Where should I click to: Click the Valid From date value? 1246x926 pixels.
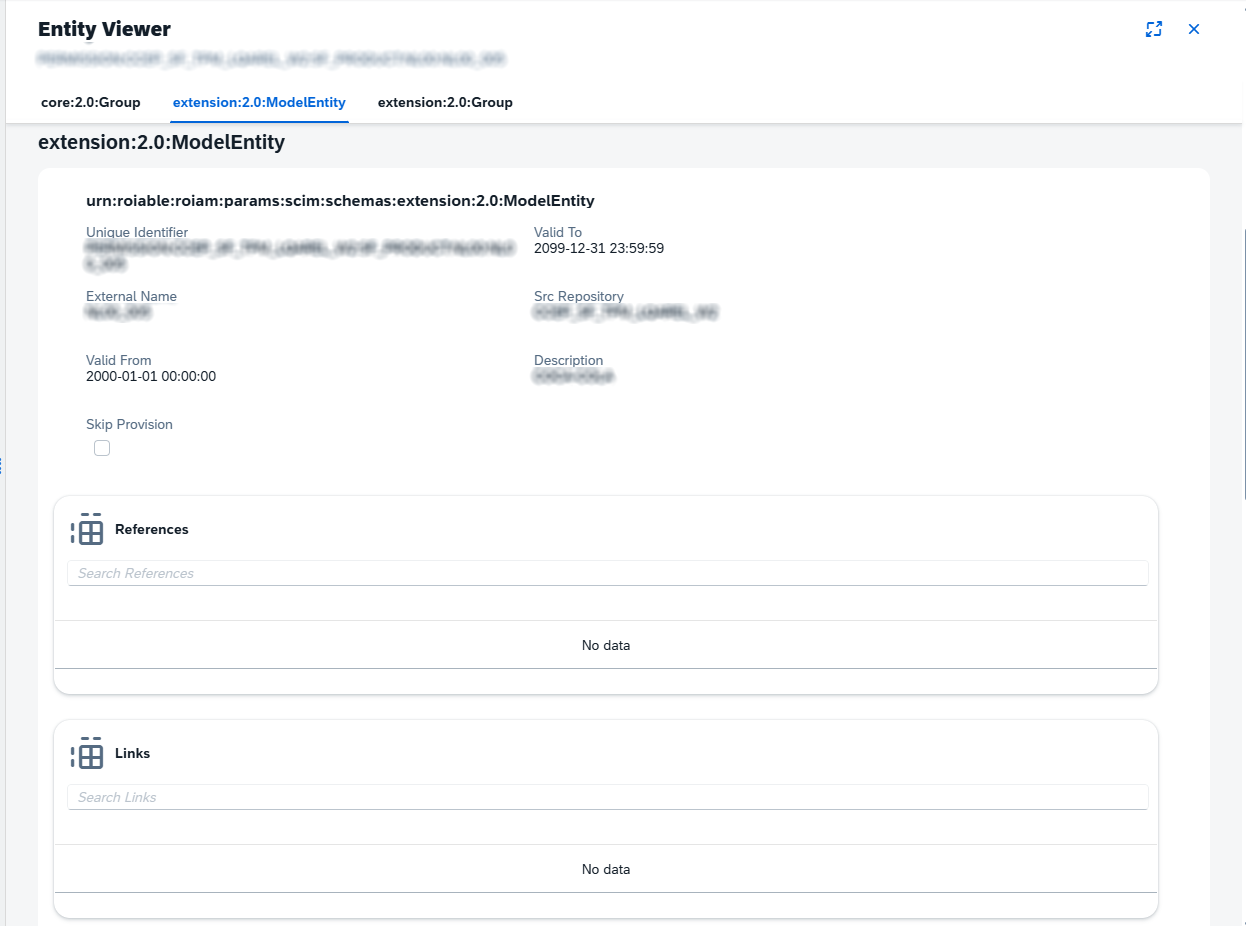pos(151,376)
